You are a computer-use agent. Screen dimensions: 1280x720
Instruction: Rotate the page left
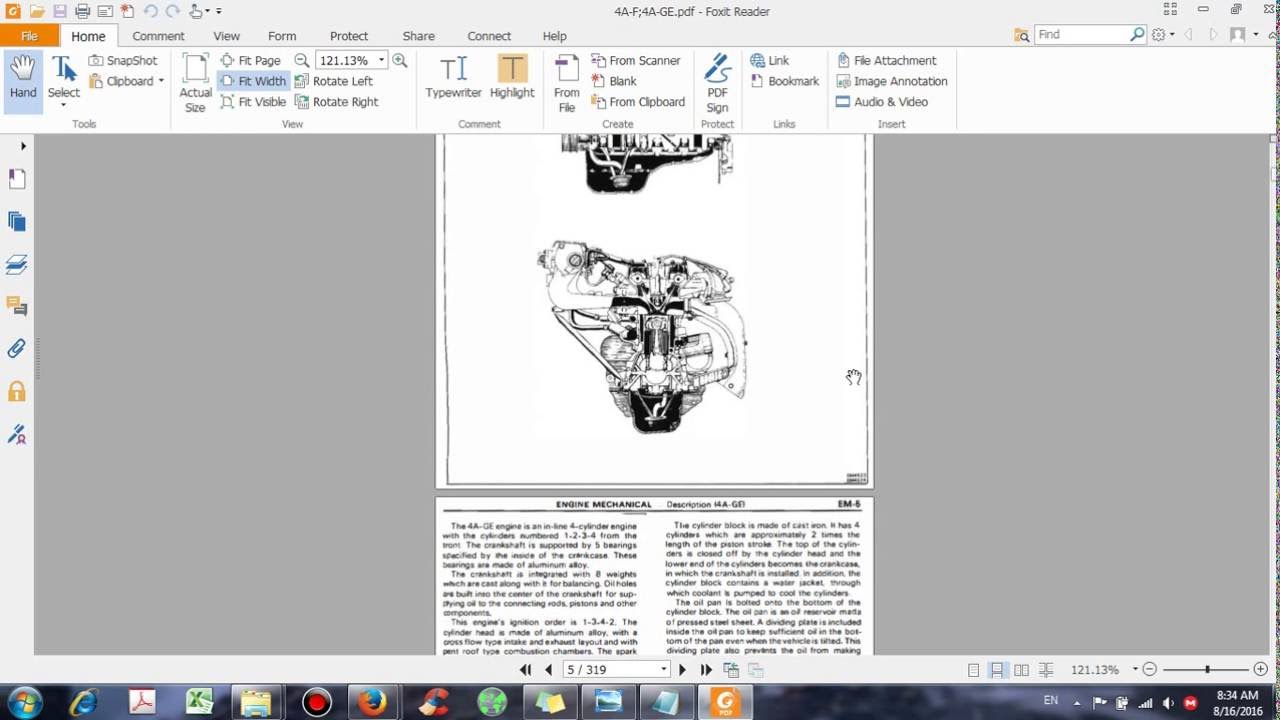coord(334,81)
